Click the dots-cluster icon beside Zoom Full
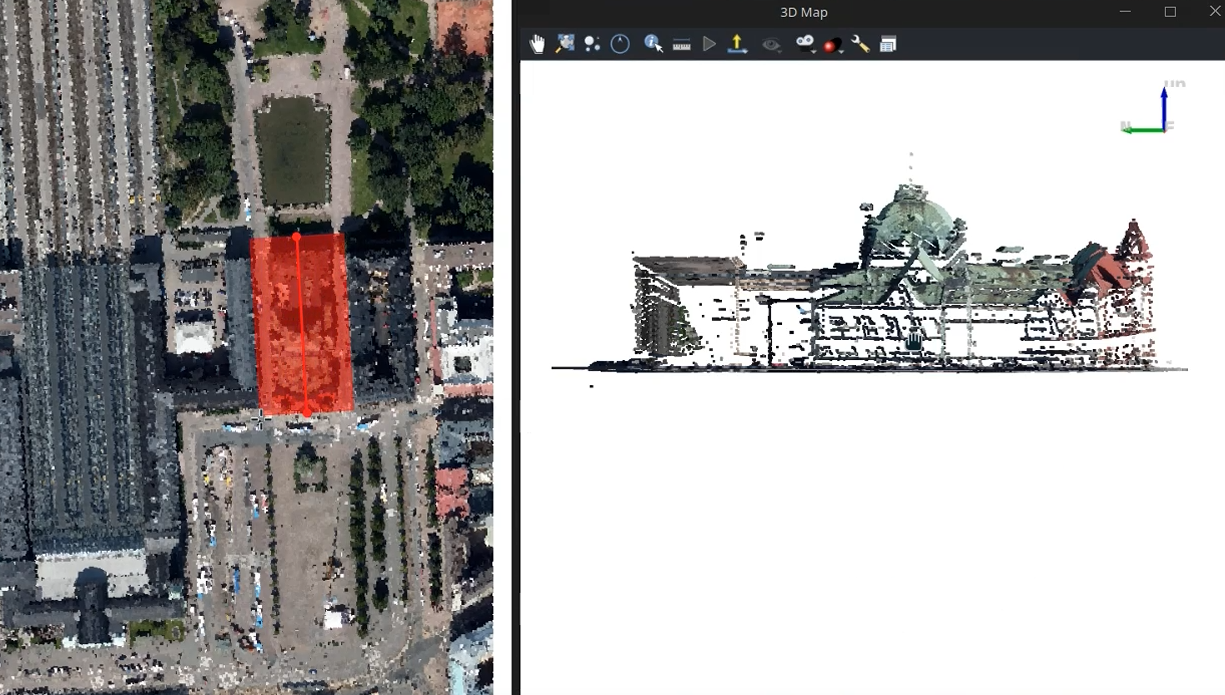The image size is (1225, 695). click(x=592, y=44)
